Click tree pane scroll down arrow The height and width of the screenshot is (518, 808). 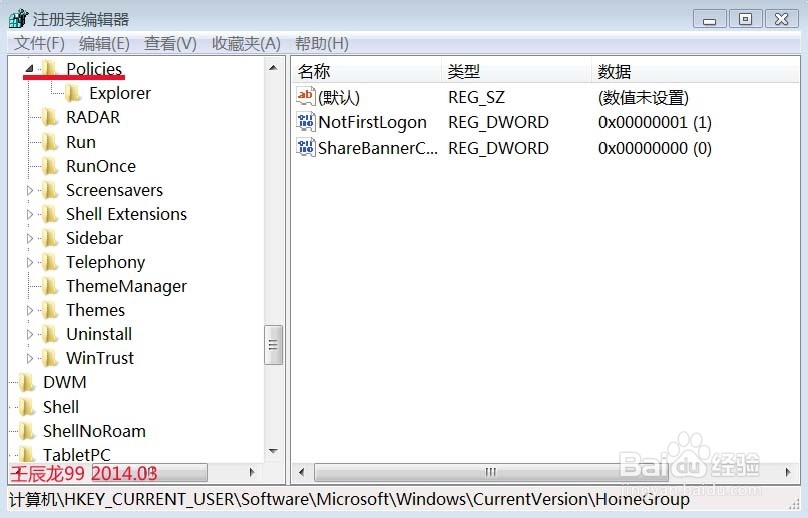tap(274, 452)
